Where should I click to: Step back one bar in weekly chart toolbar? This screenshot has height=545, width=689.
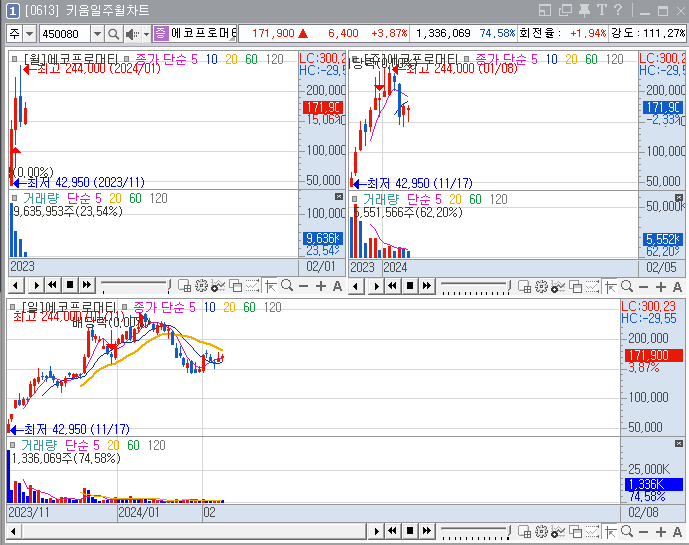pyautogui.click(x=356, y=287)
